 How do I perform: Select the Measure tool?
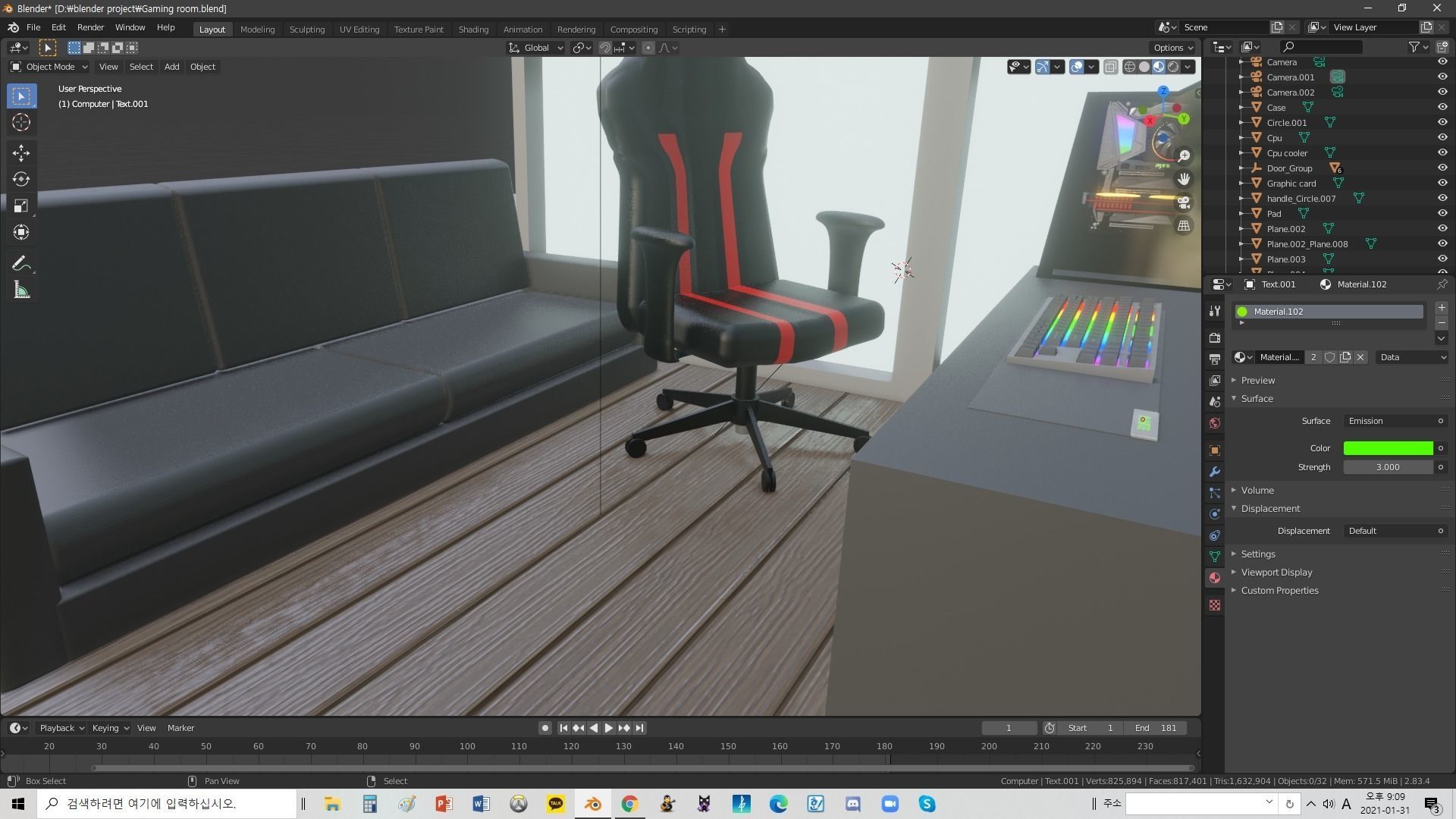tap(21, 290)
